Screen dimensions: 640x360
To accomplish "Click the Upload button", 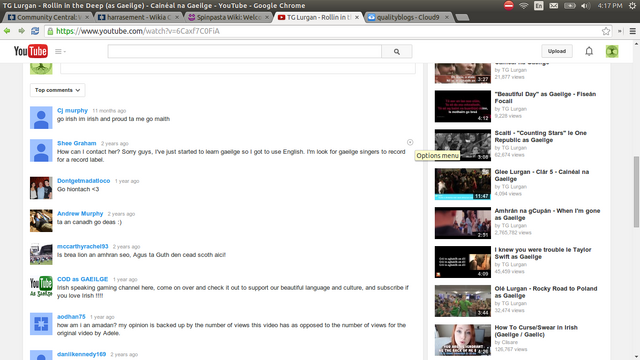I will (557, 51).
